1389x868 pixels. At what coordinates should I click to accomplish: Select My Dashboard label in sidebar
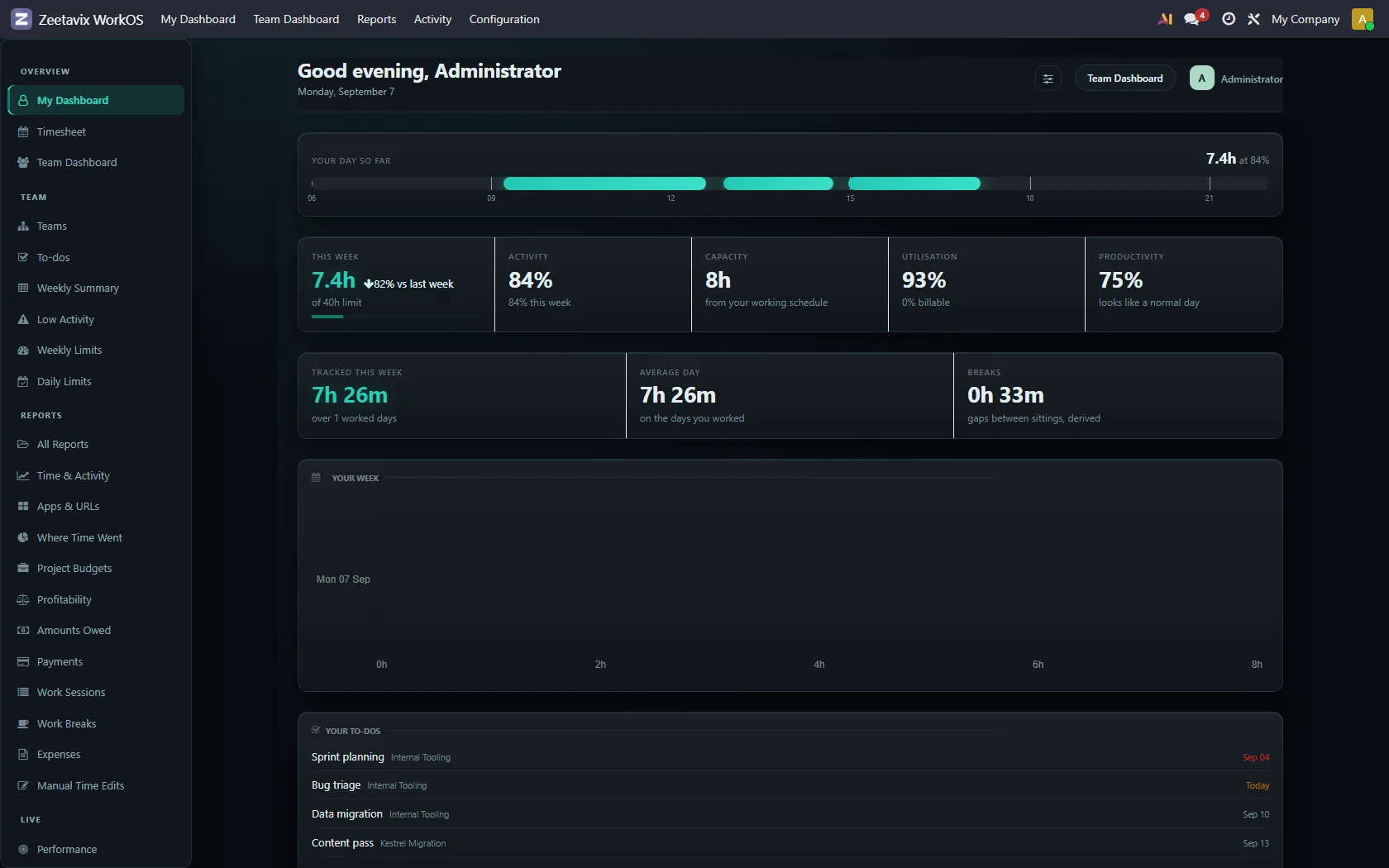click(73, 101)
